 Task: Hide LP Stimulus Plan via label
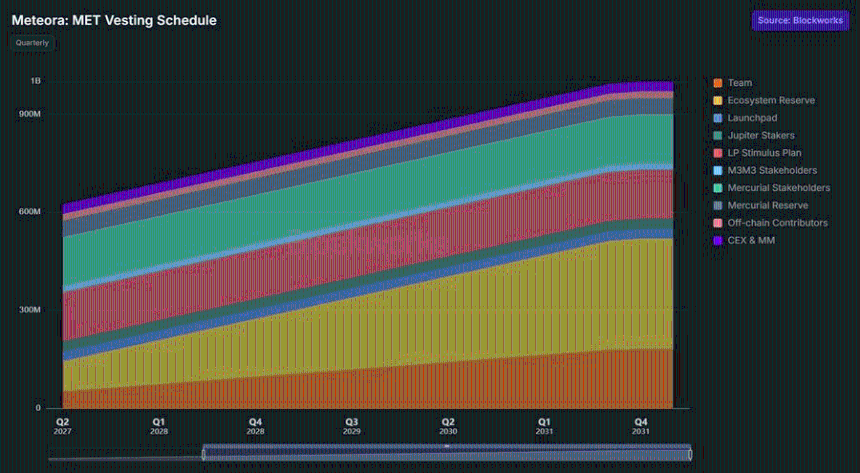(765, 153)
